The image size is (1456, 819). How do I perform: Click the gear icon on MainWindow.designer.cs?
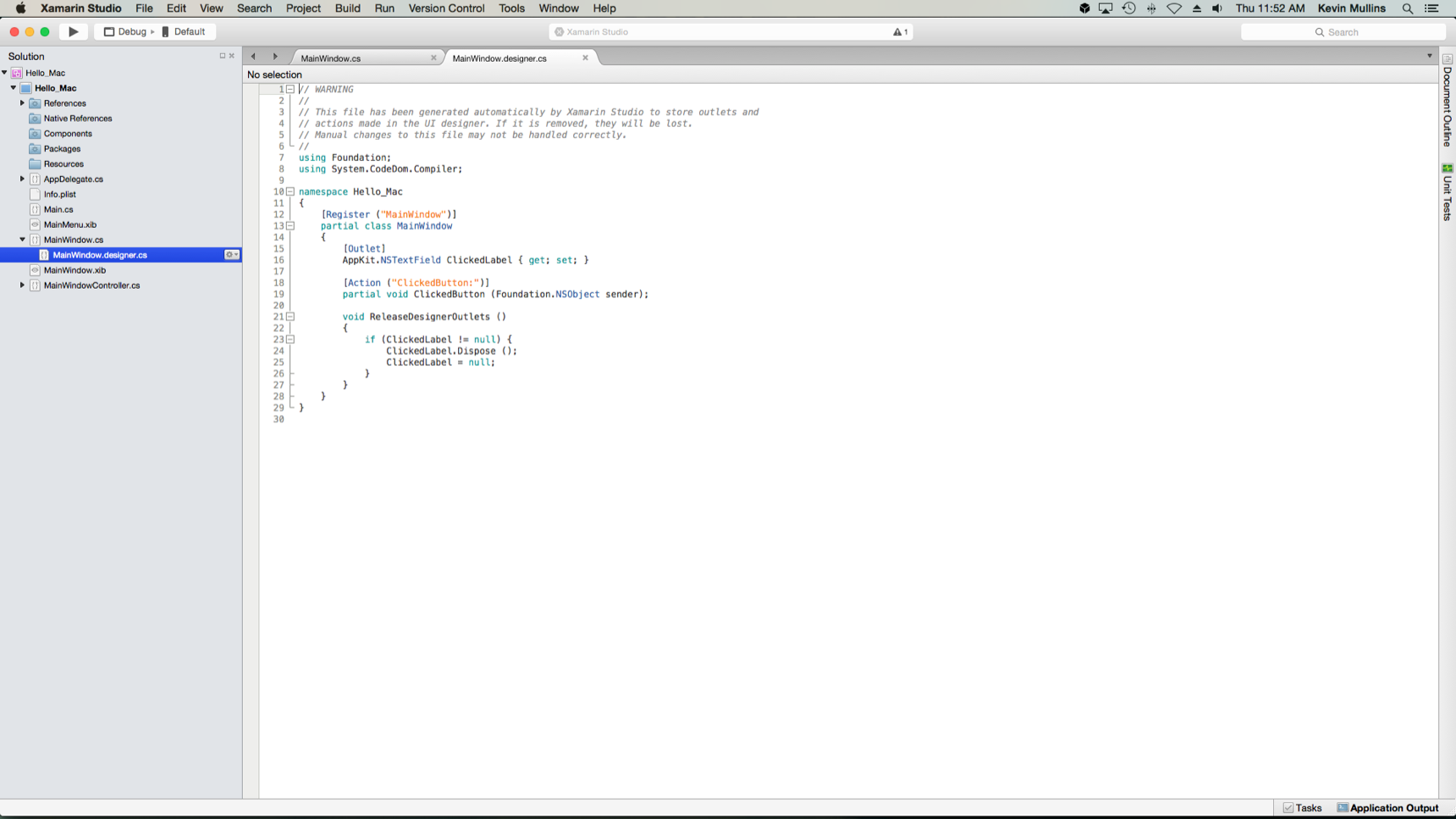coord(230,255)
